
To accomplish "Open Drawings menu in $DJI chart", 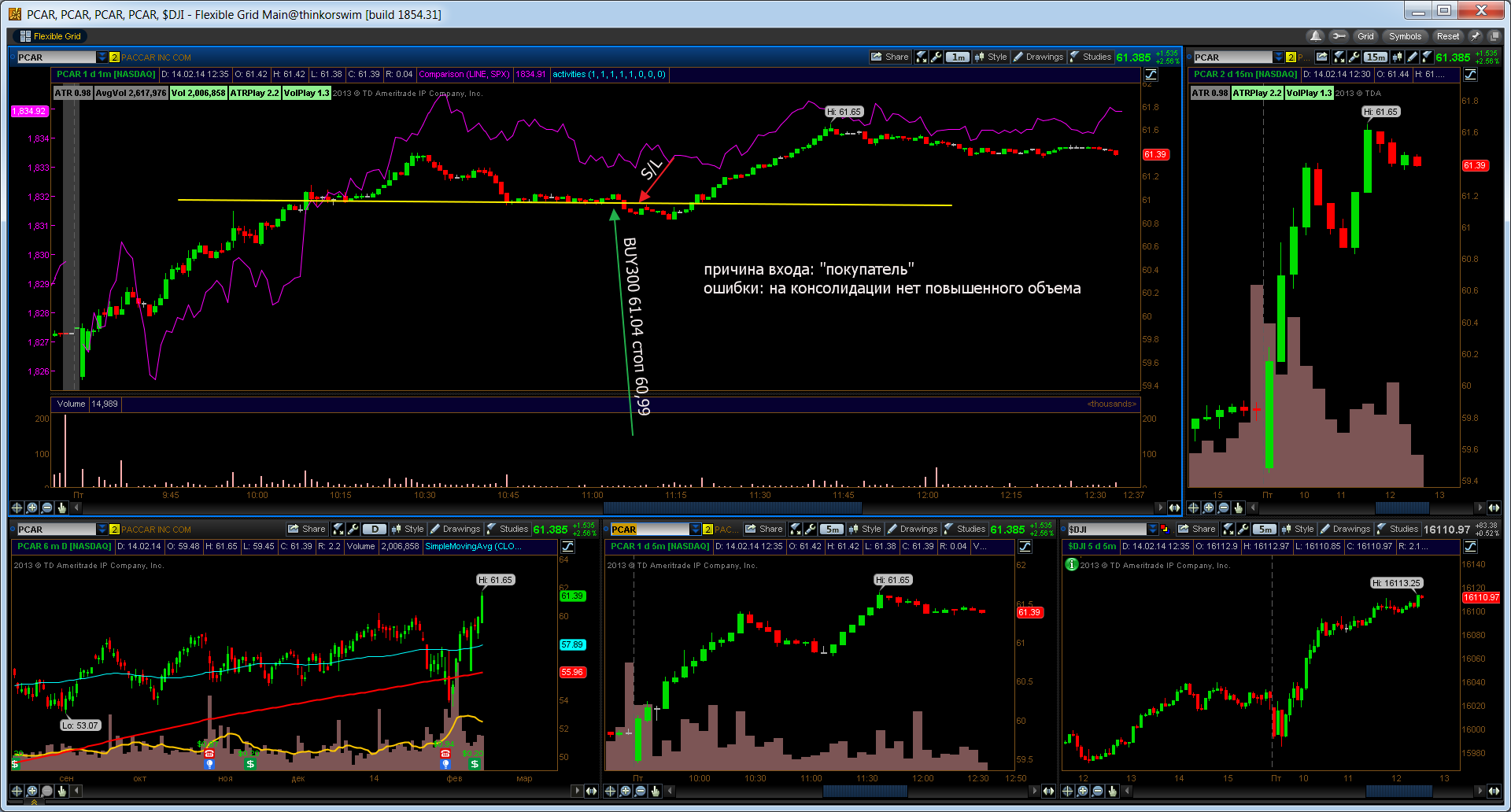I will [1345, 529].
